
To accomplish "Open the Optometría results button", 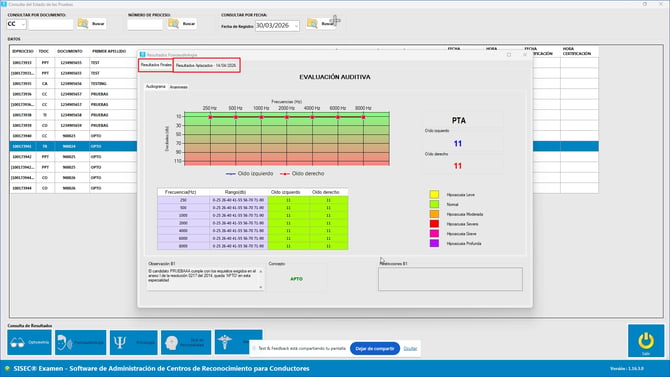I will click(29, 342).
